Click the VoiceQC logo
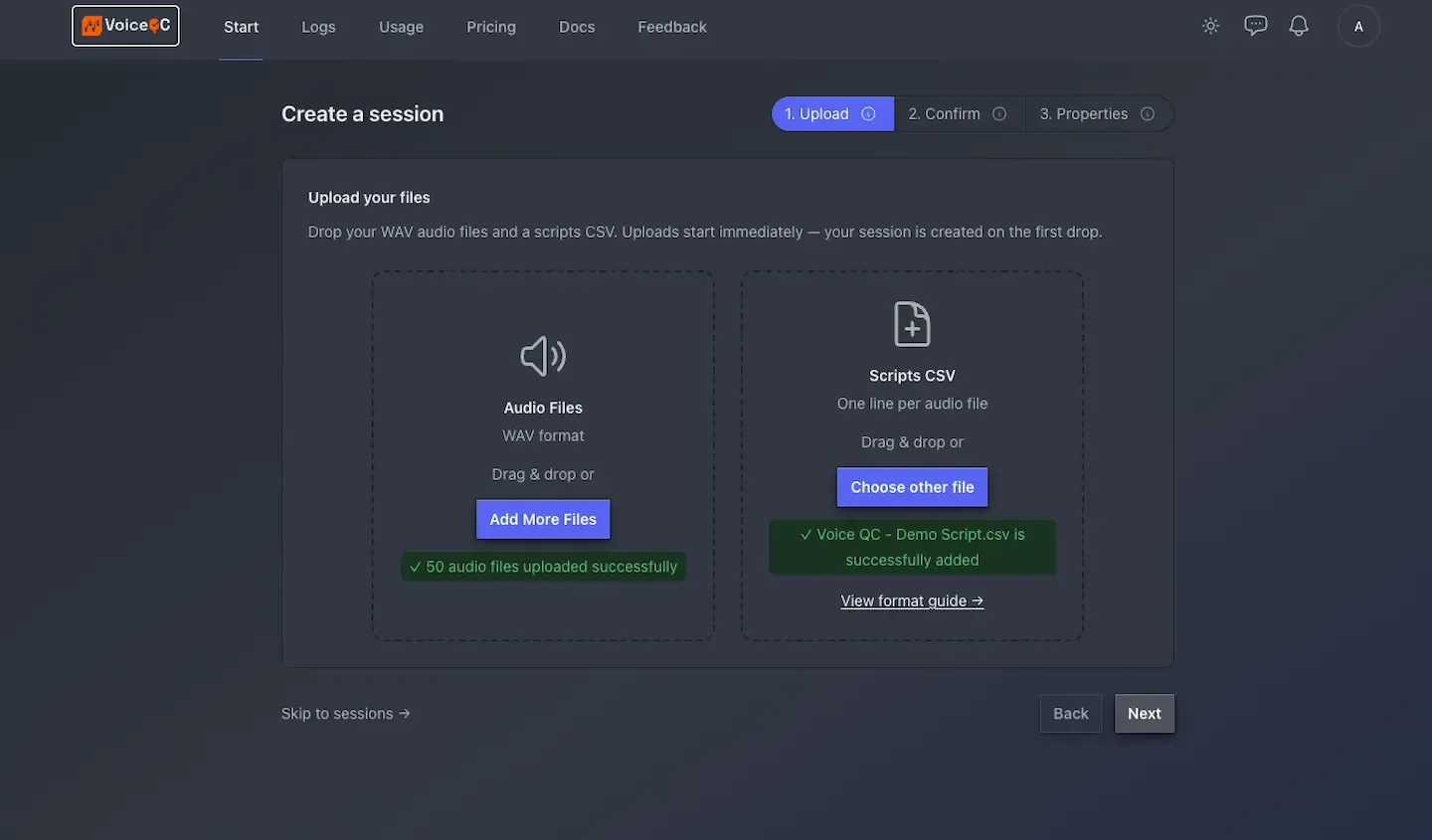Screen dimensions: 1432x840 click(x=125, y=26)
